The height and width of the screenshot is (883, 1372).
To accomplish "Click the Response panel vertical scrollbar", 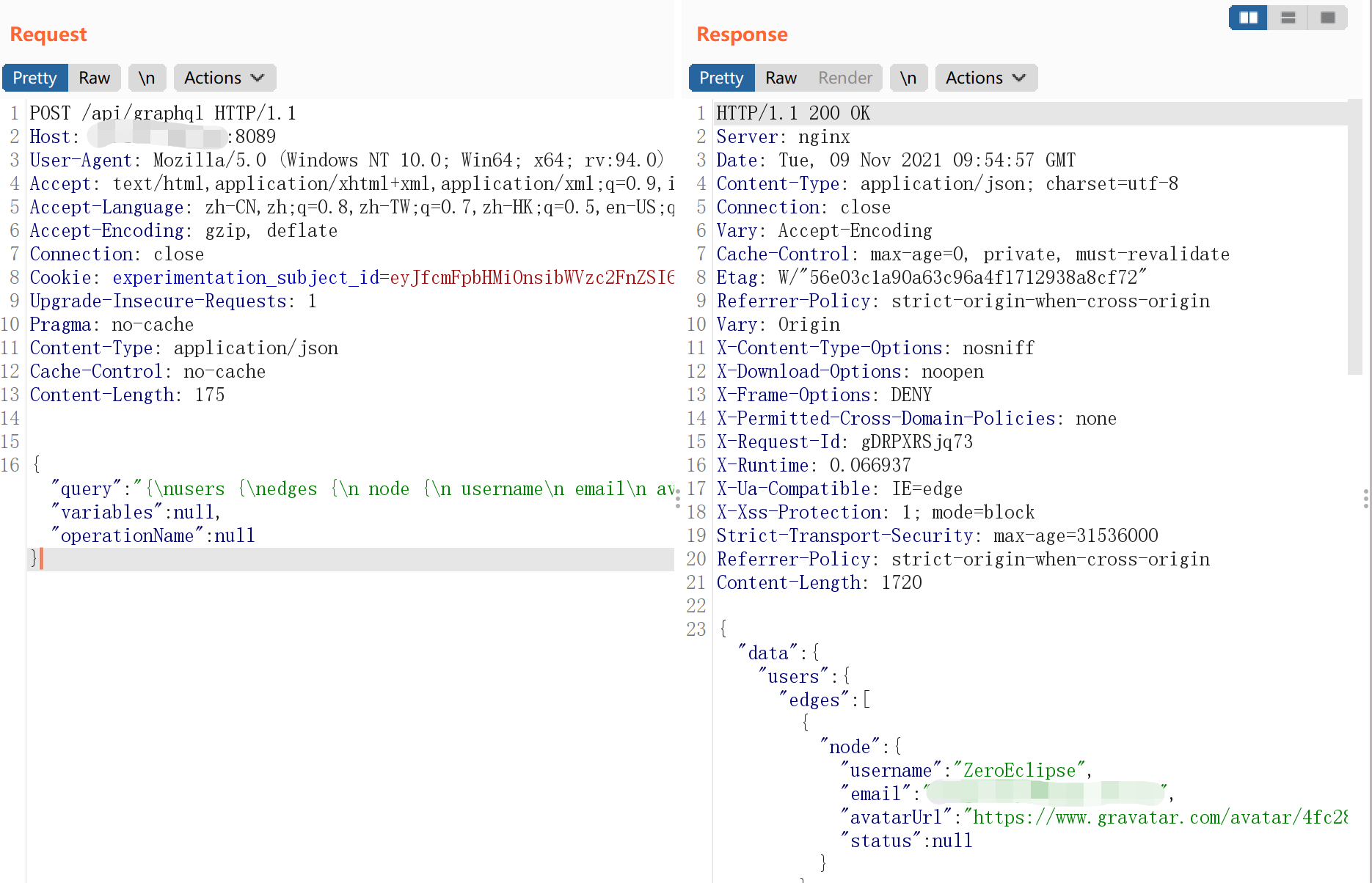I will pos(1354,237).
